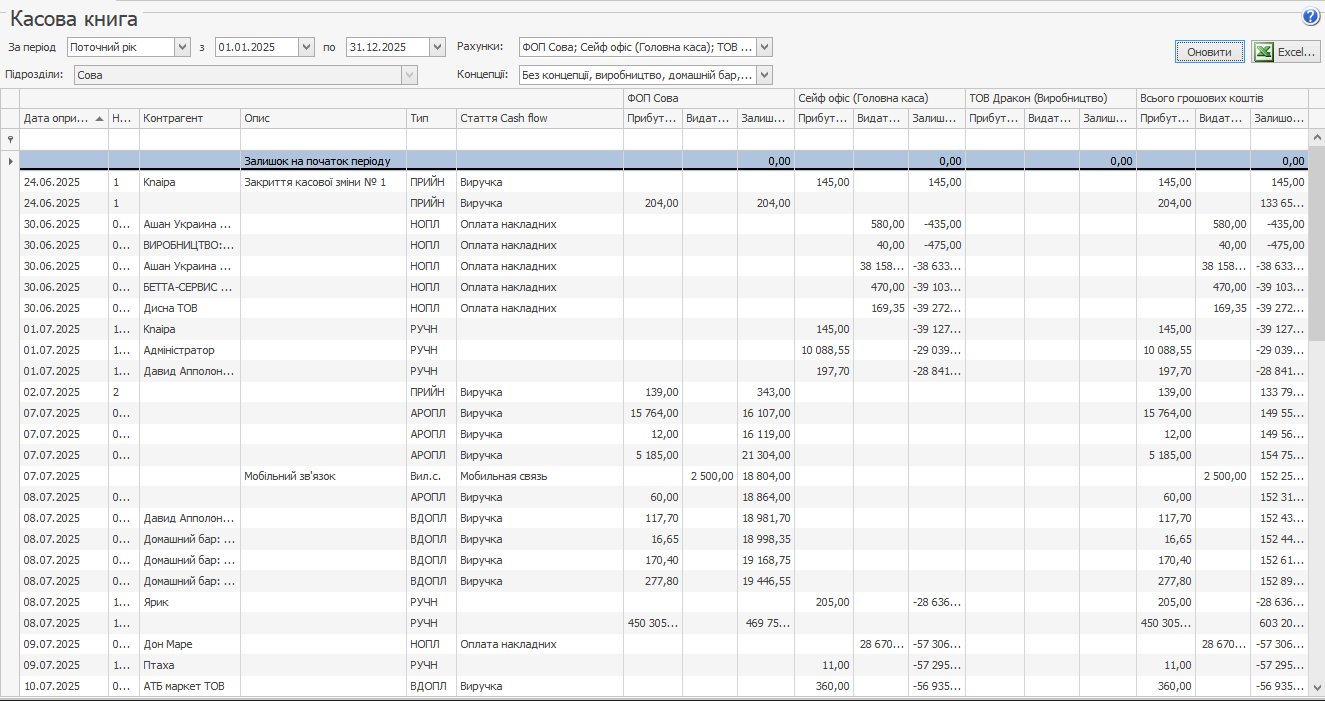Click the Всього грошових коштів band header
Image resolution: width=1325 pixels, height=701 pixels.
pos(1222,98)
